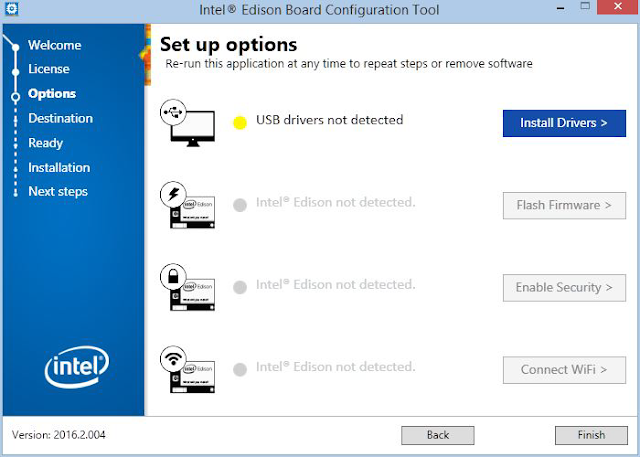Select the Installation step in sidebar
Viewport: 640px width, 457px height.
pyautogui.click(x=59, y=168)
